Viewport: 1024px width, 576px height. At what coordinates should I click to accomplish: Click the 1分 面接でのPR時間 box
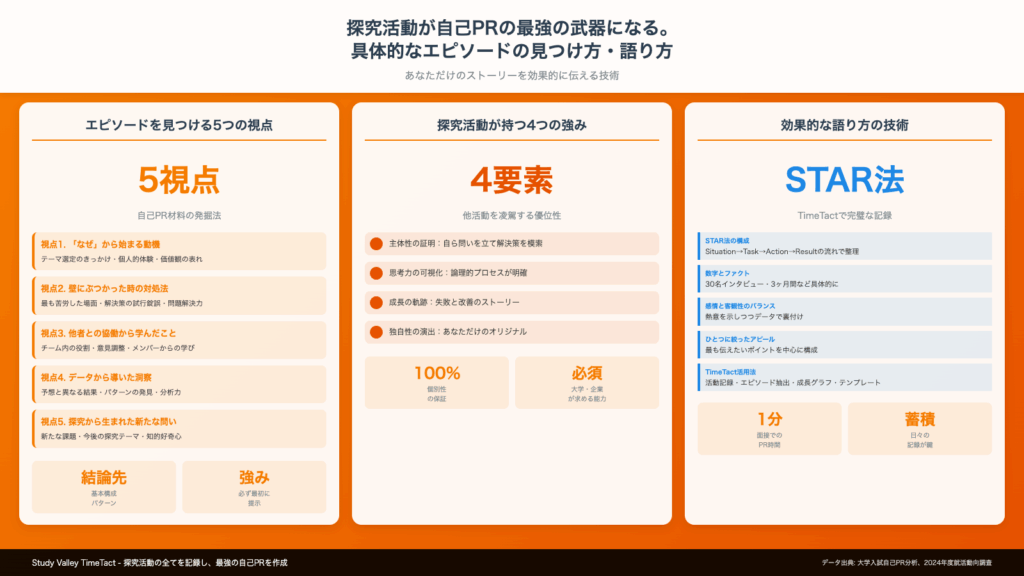(769, 428)
